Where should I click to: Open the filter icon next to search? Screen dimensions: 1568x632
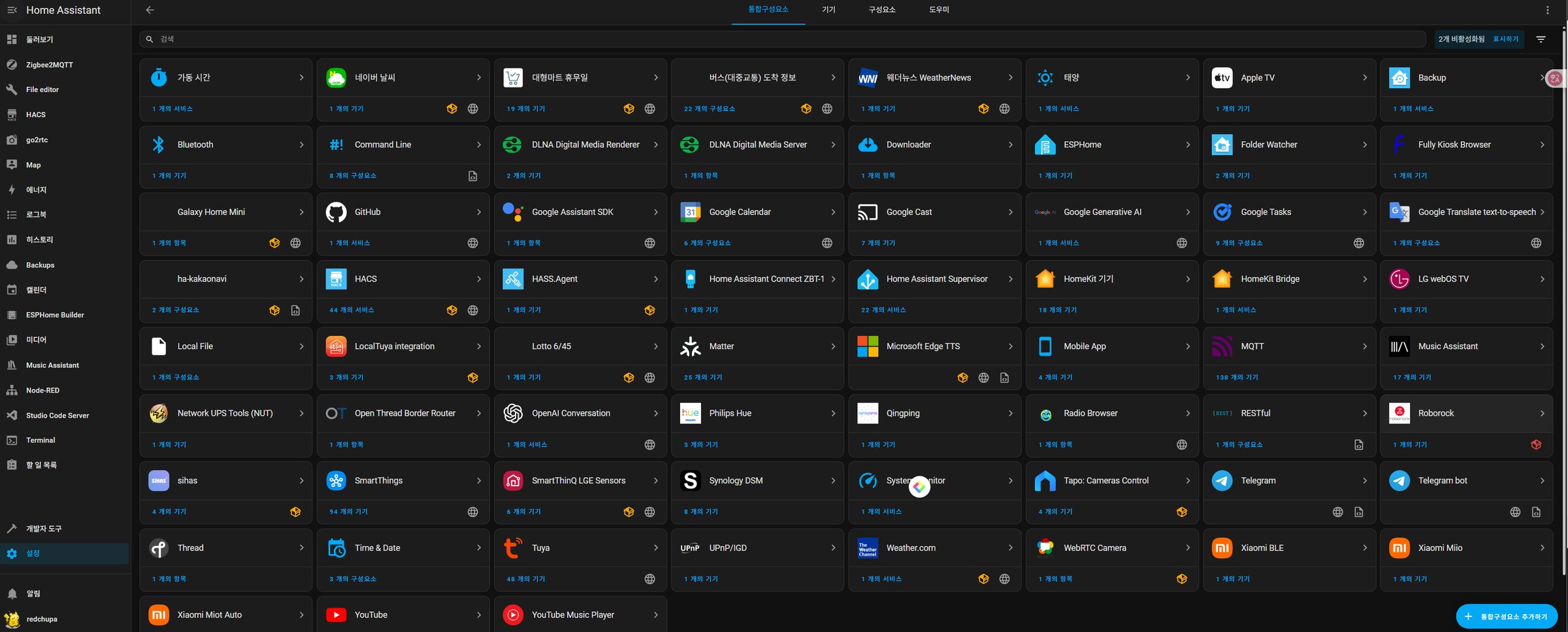pos(1541,39)
